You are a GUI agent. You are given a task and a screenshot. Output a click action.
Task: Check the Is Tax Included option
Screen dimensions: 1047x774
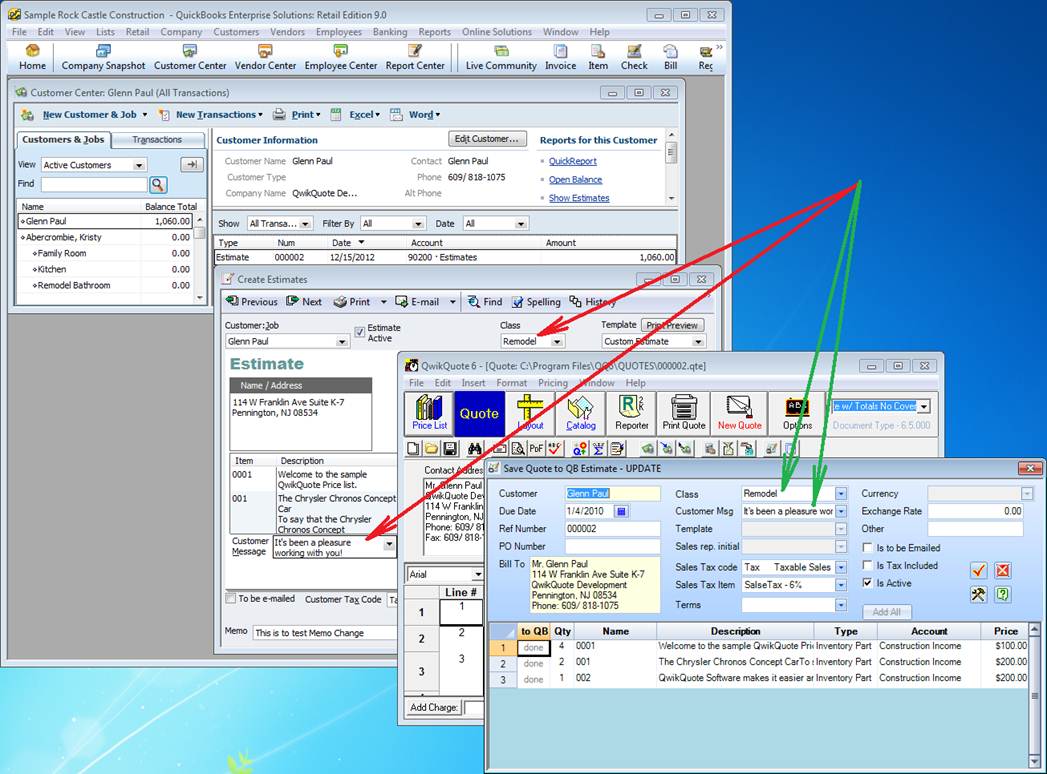point(868,565)
